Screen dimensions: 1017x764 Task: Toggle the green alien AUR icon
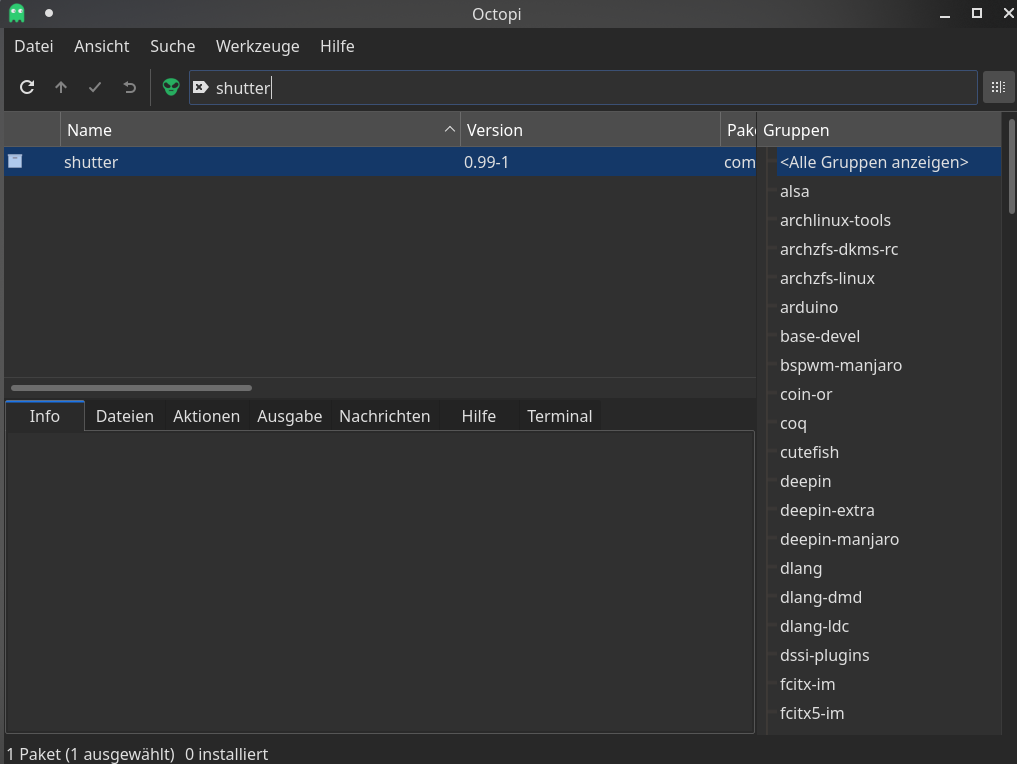[x=171, y=88]
